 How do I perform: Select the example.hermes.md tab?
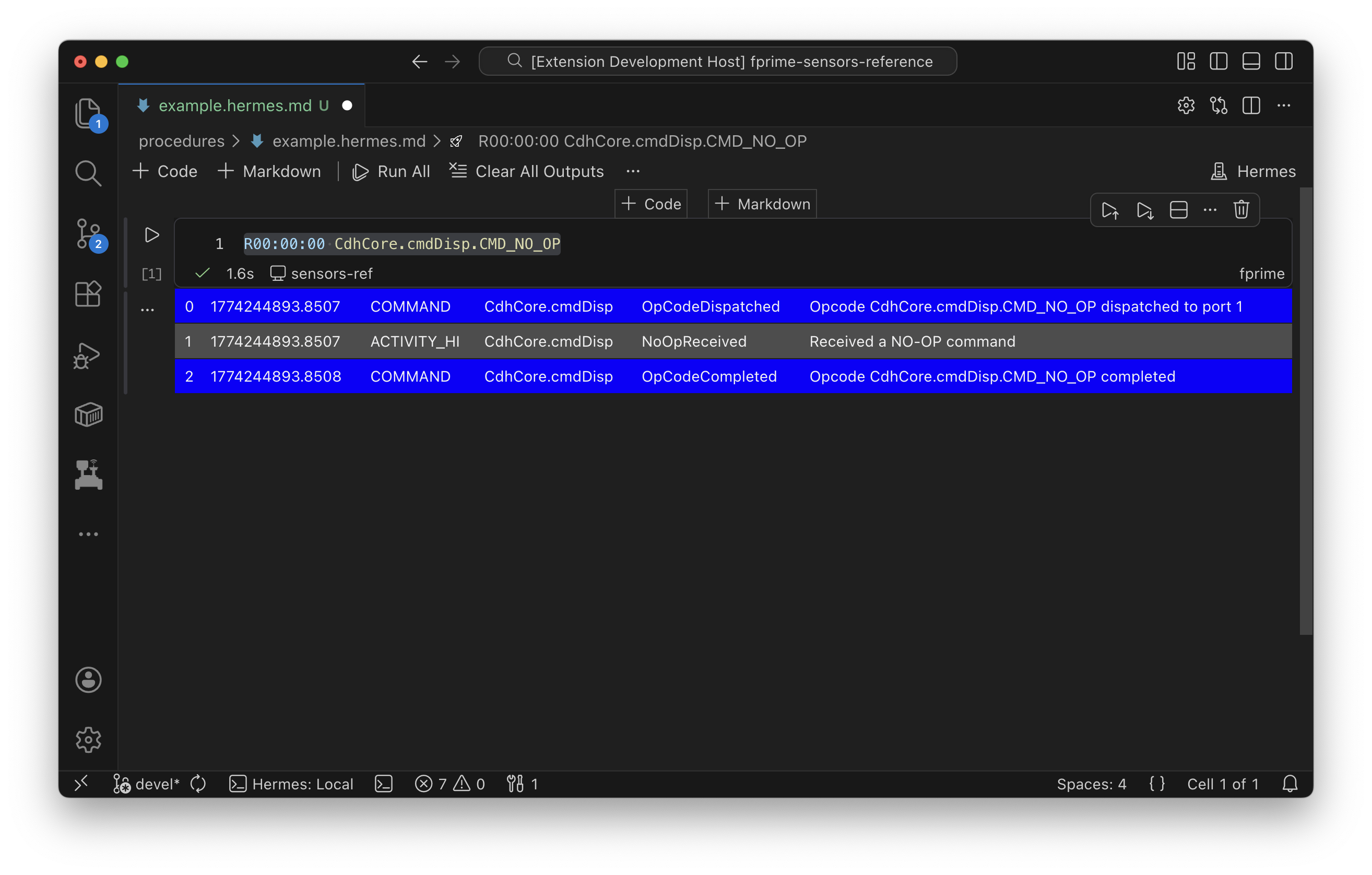point(235,106)
